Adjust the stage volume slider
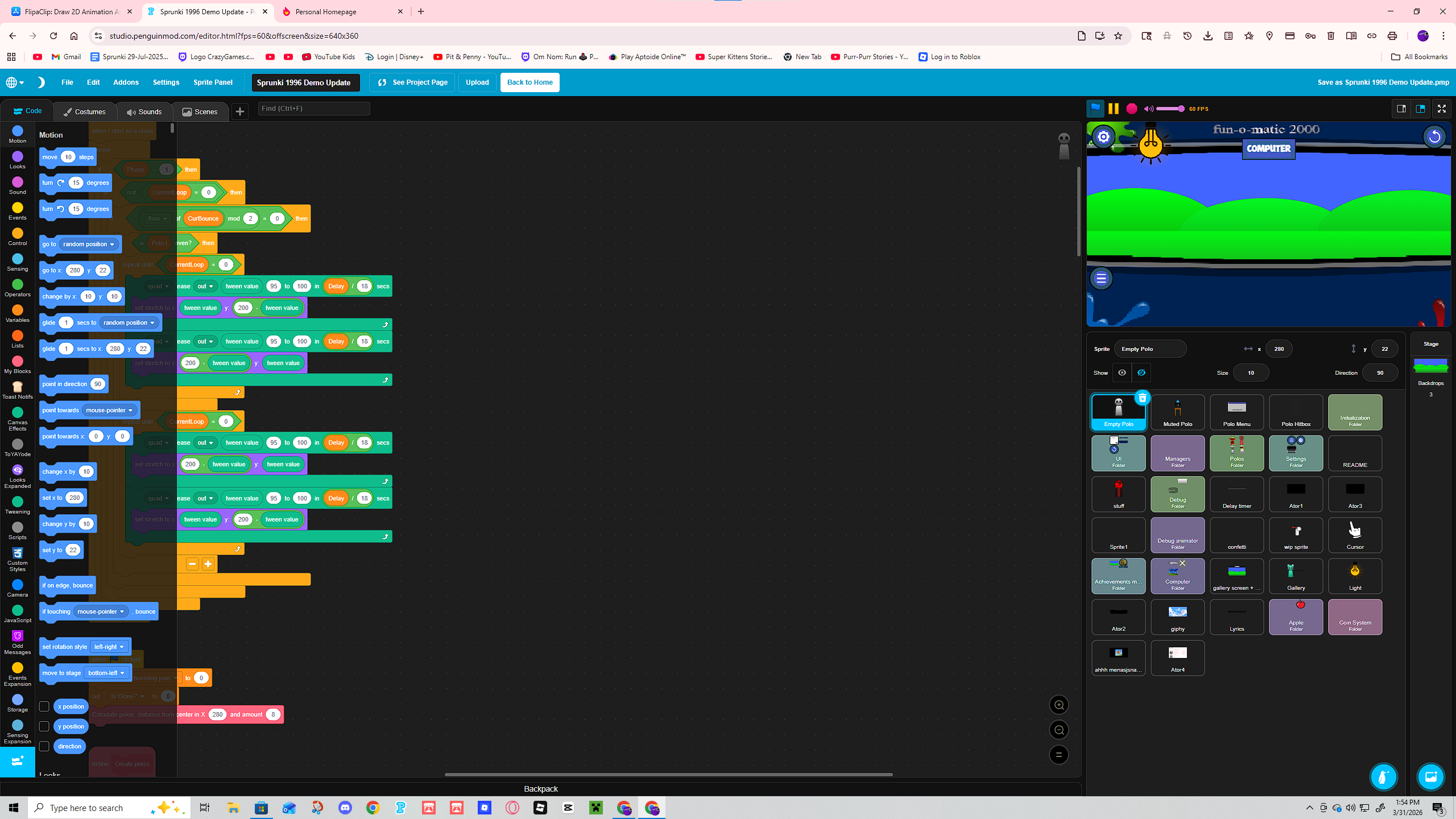 click(x=1170, y=109)
